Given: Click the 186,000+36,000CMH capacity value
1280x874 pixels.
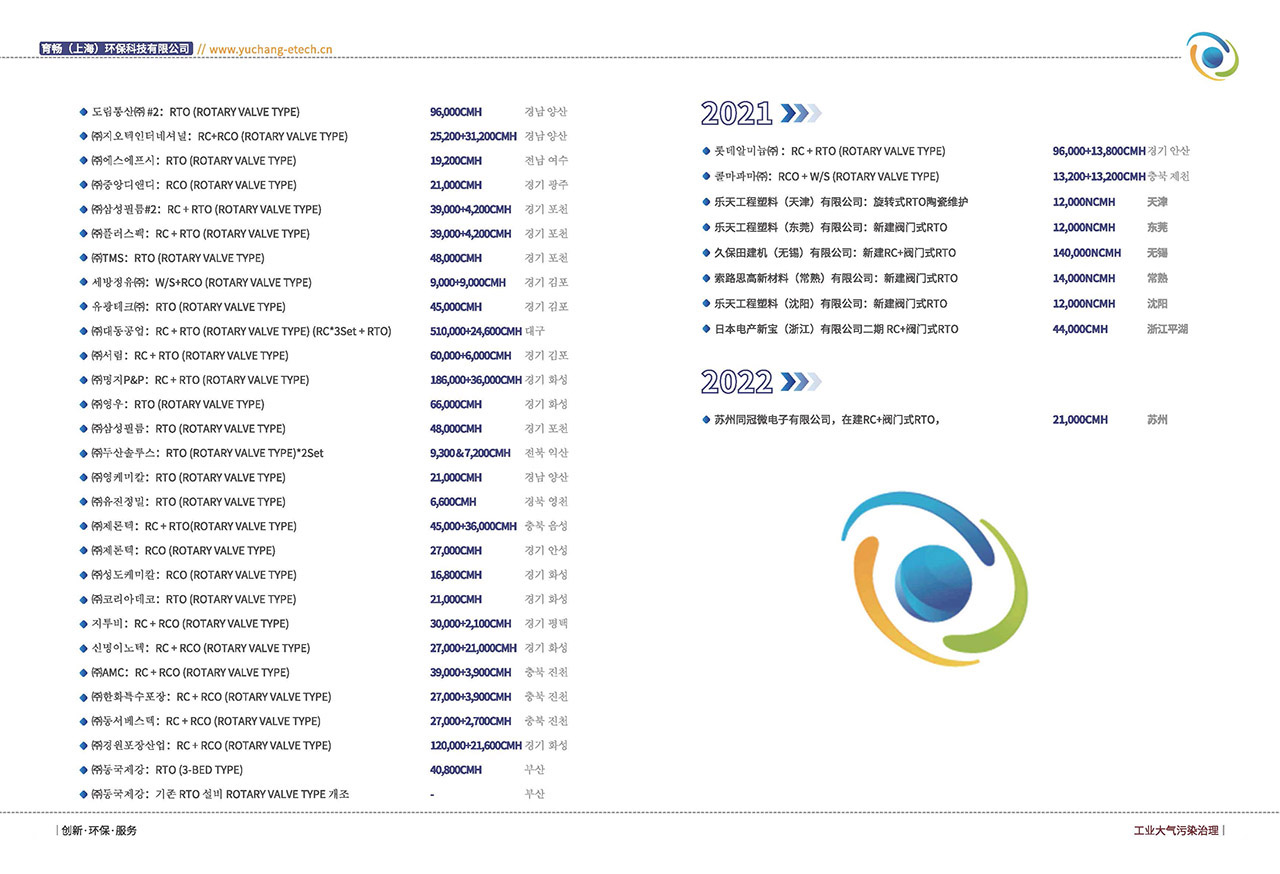Looking at the screenshot, I should [x=476, y=380].
